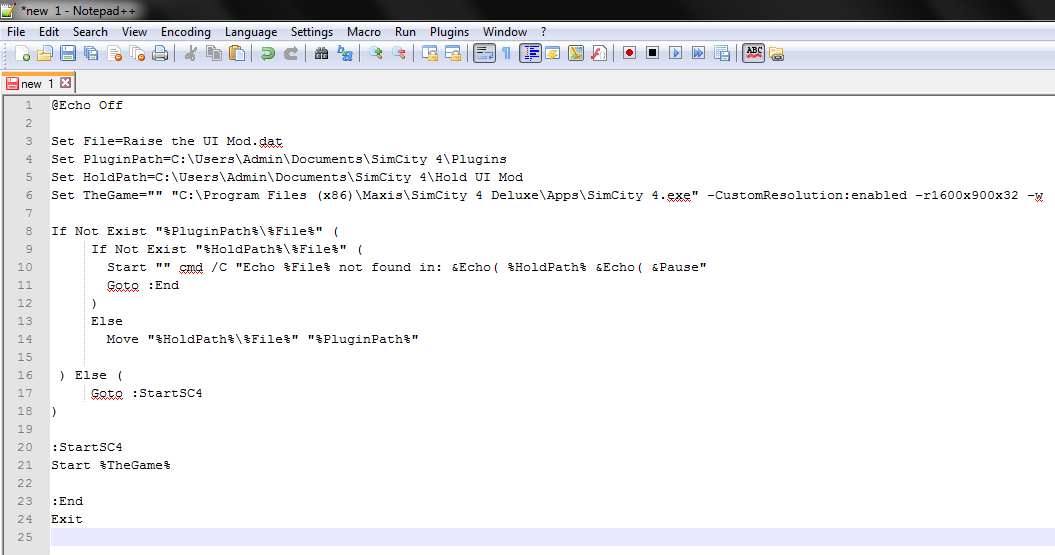
Task: Click the user defined language icon
Action: tap(553, 53)
